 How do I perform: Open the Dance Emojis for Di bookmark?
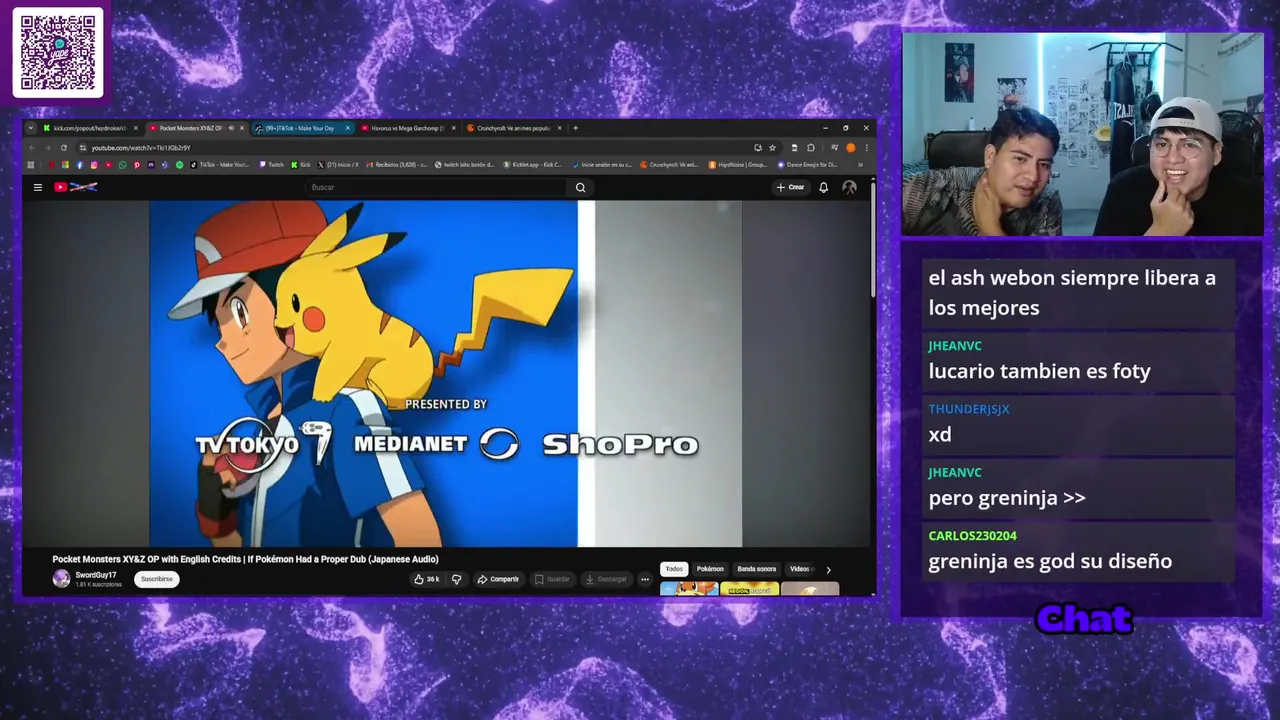click(808, 164)
